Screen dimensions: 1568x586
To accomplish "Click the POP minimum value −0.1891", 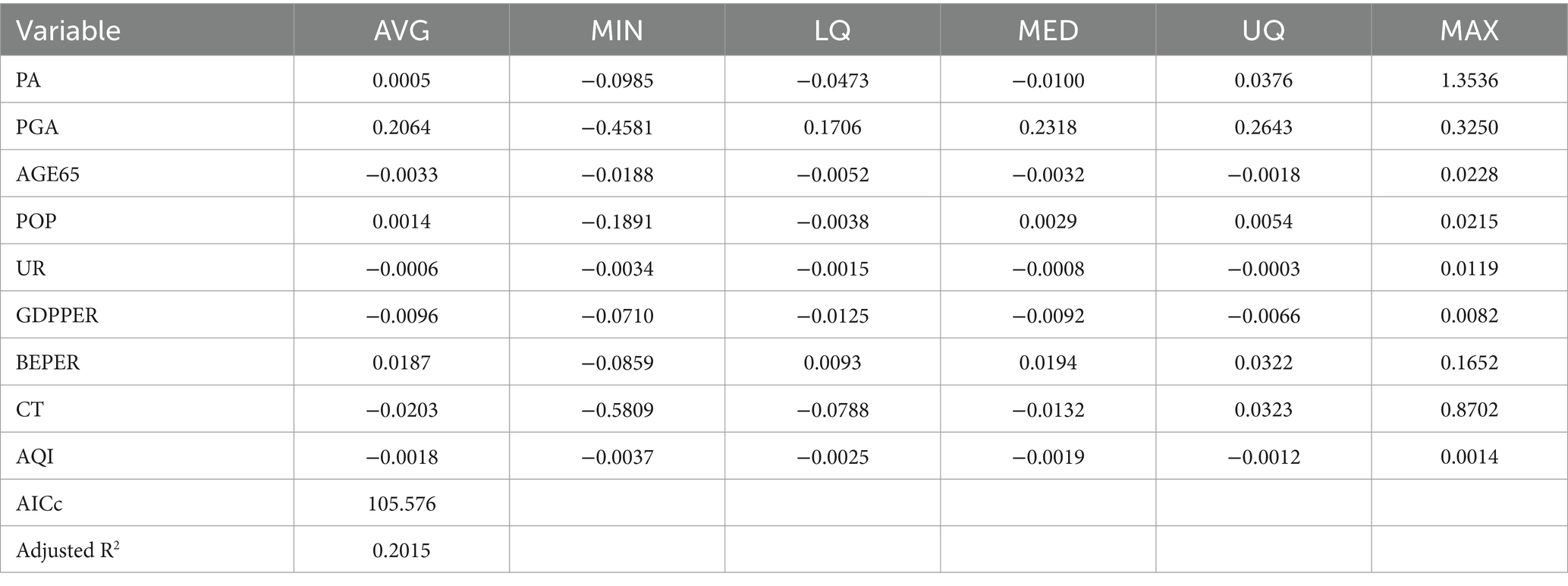I will pos(617,221).
